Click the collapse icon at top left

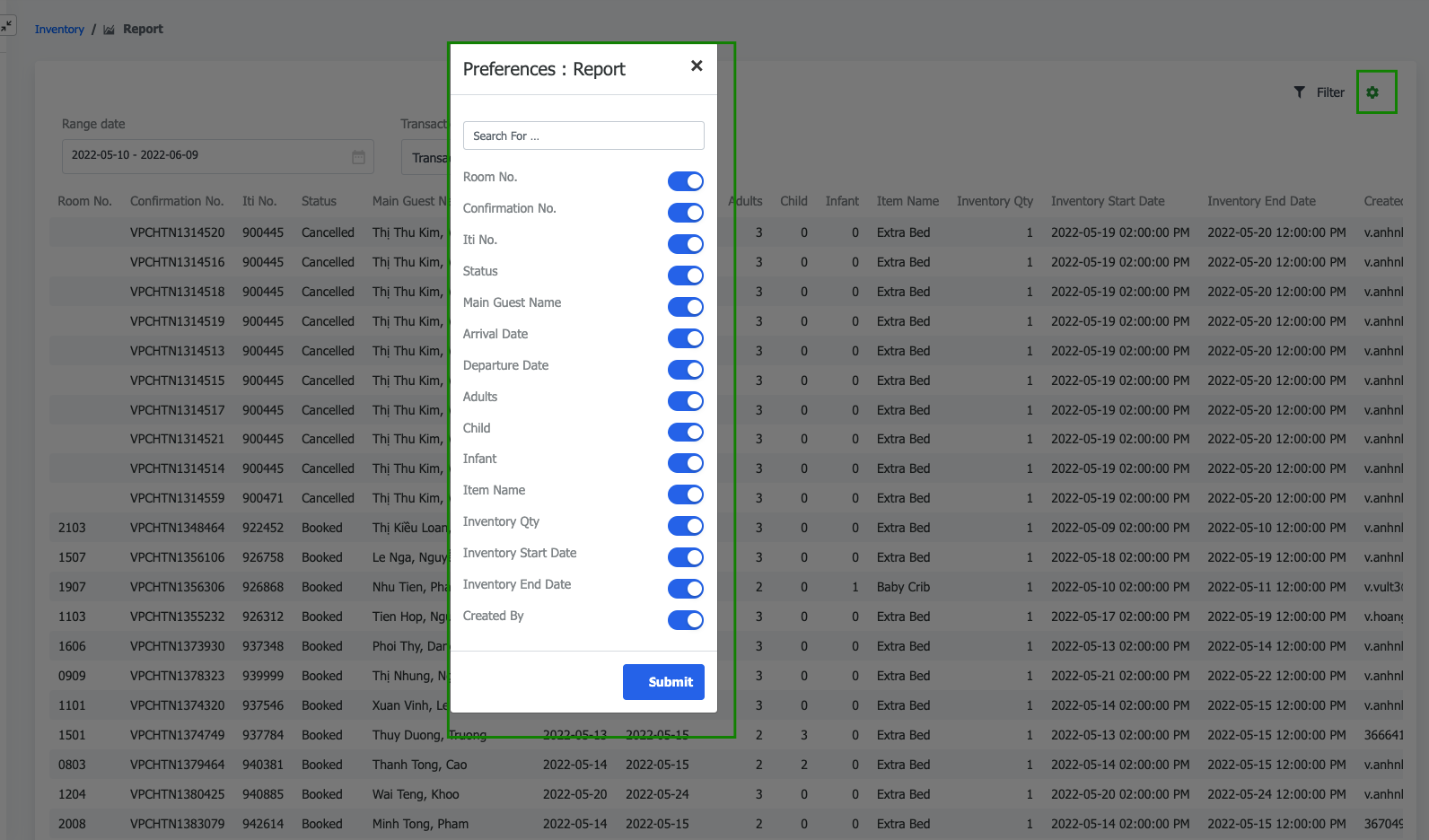pos(7,26)
